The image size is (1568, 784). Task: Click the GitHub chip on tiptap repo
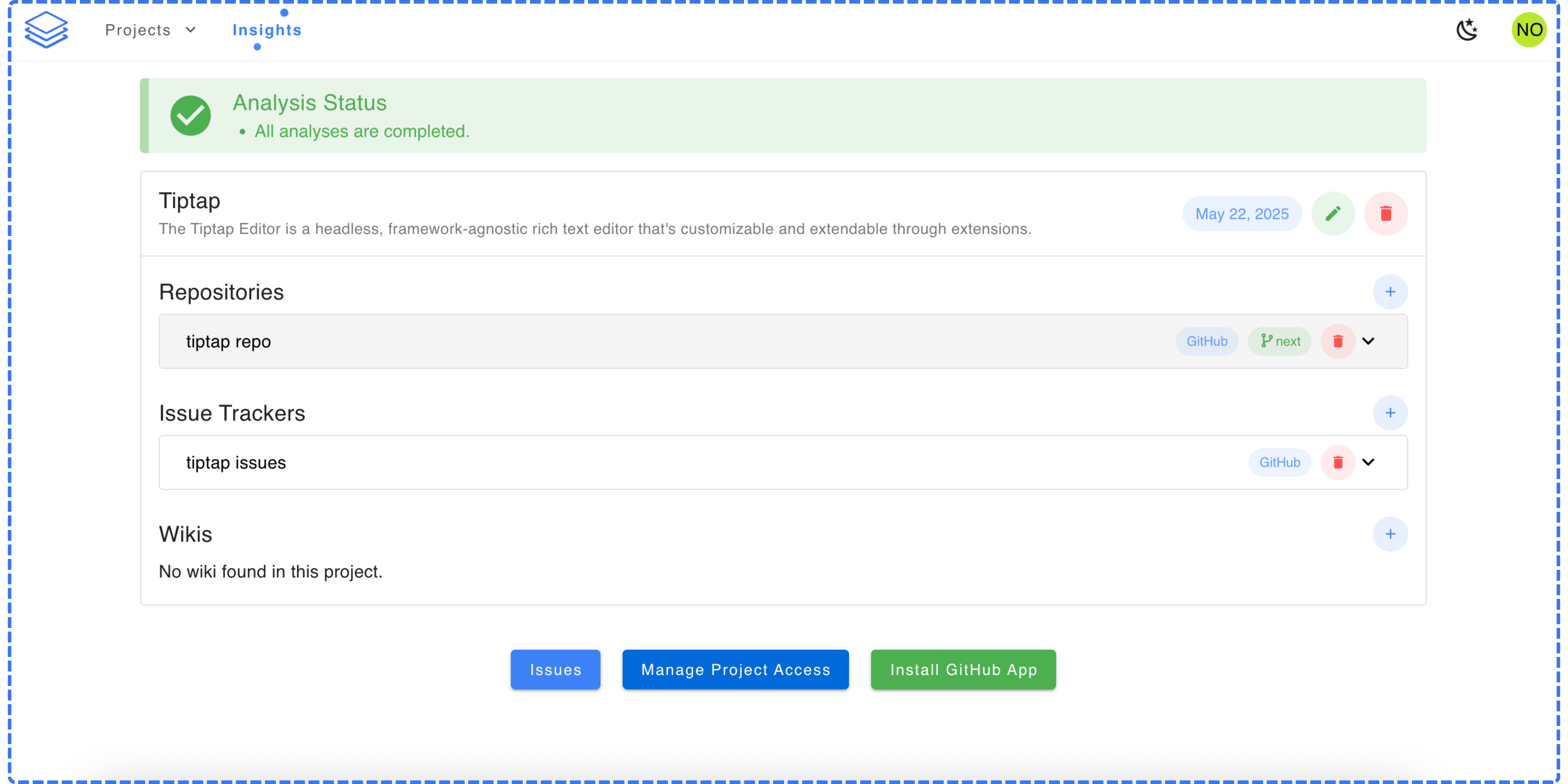[1207, 341]
